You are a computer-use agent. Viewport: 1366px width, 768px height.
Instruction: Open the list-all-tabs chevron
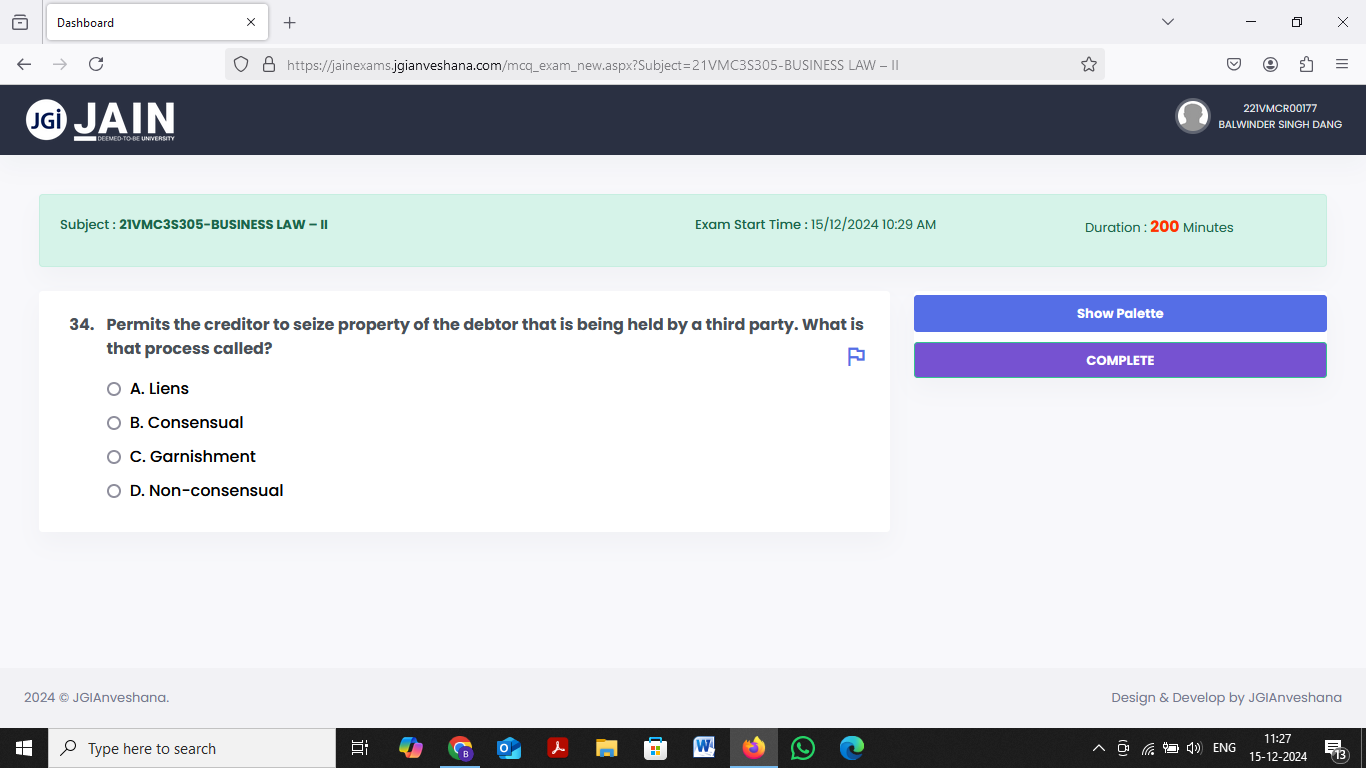click(1168, 21)
